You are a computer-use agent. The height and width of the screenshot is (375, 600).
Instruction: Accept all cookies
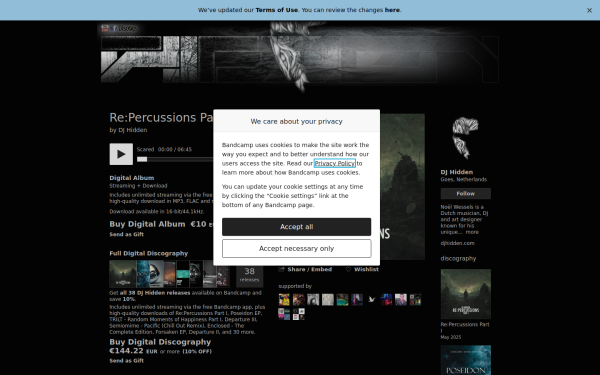coord(297,227)
